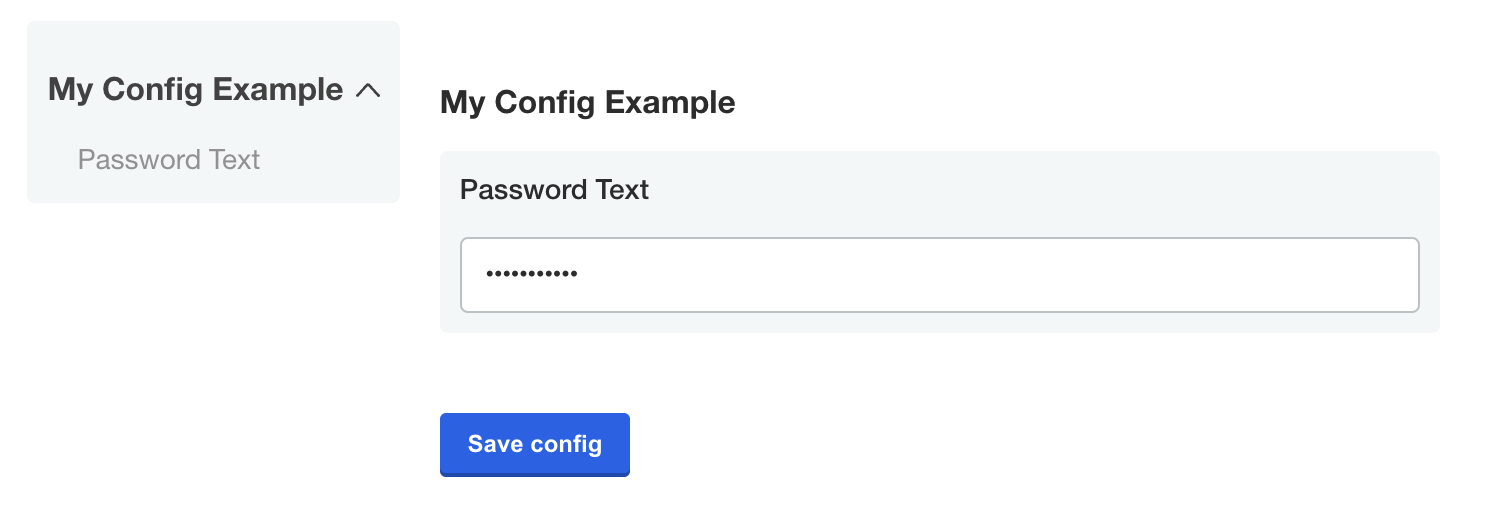Click empty space in the password box

pos(1000,275)
